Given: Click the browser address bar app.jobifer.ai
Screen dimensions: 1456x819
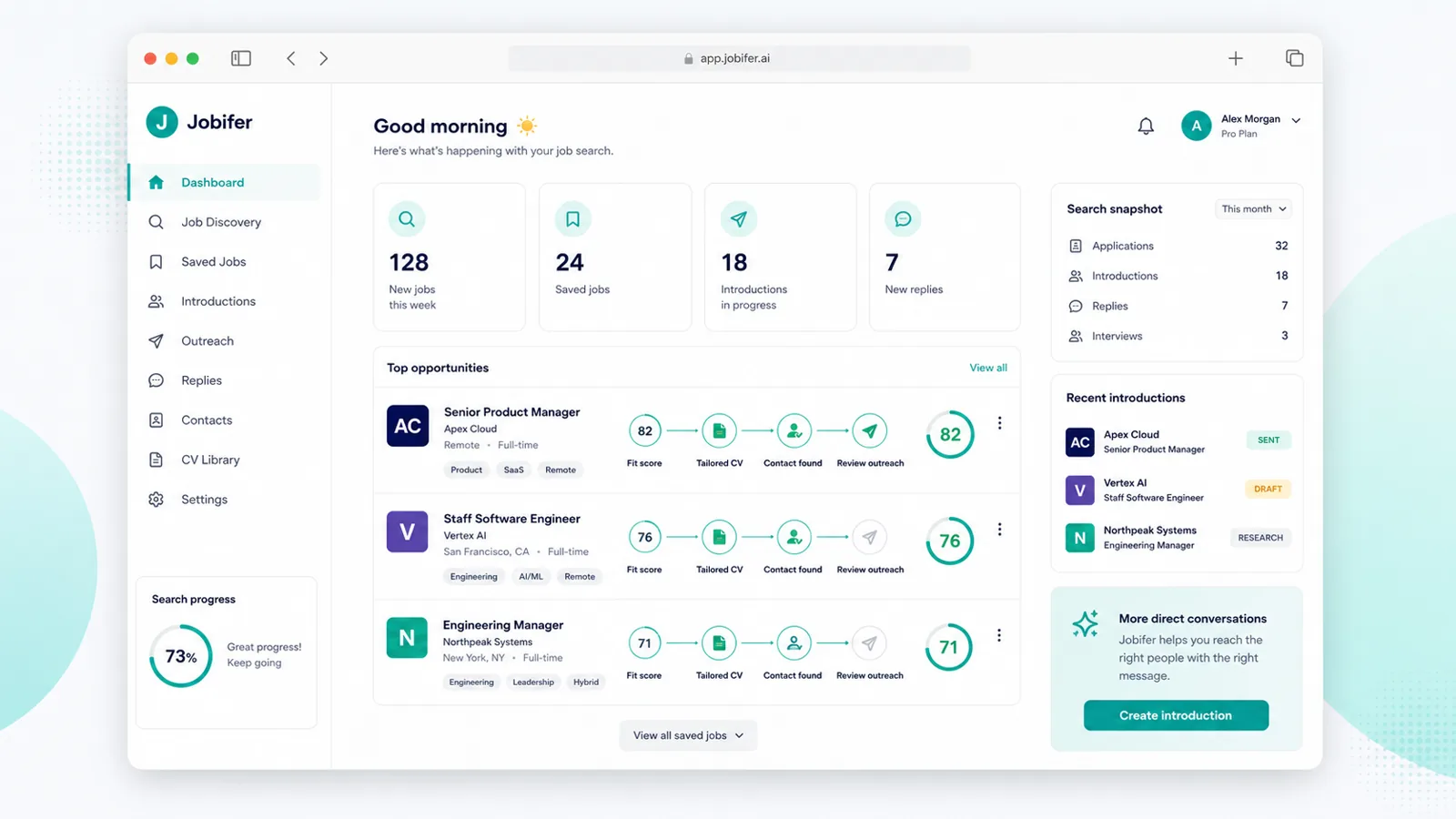Looking at the screenshot, I should click(739, 58).
